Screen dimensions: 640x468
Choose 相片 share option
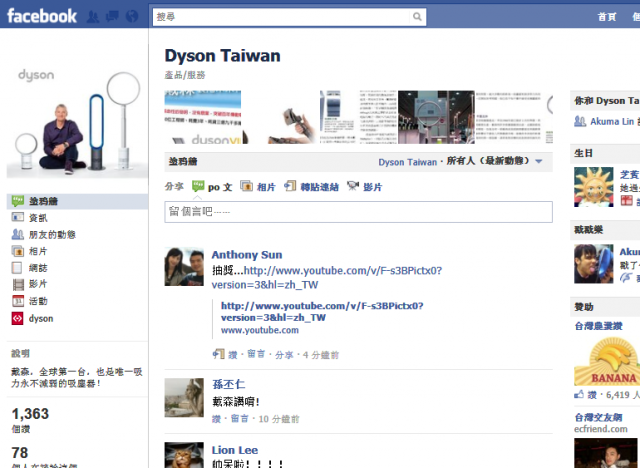click(x=266, y=187)
